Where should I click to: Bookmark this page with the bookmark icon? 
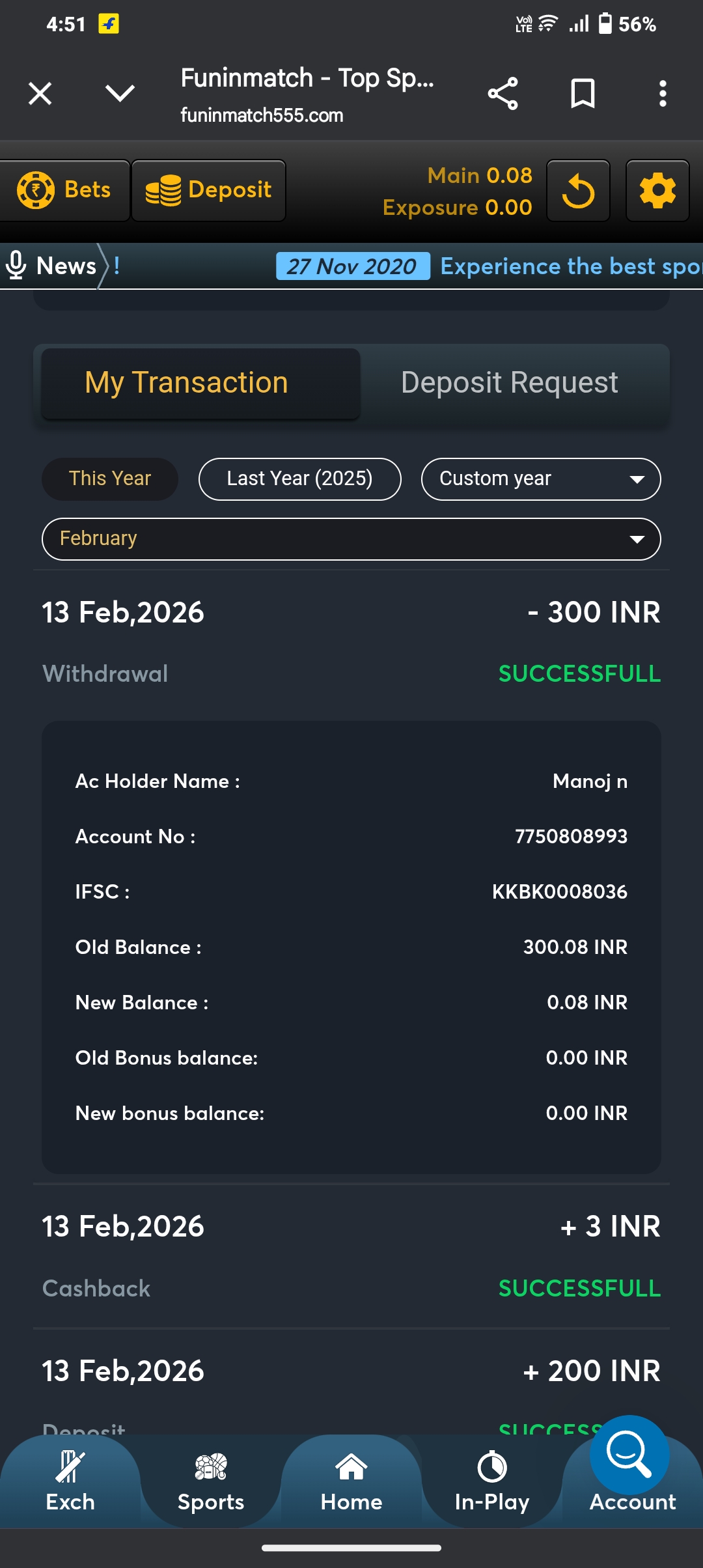click(x=583, y=94)
